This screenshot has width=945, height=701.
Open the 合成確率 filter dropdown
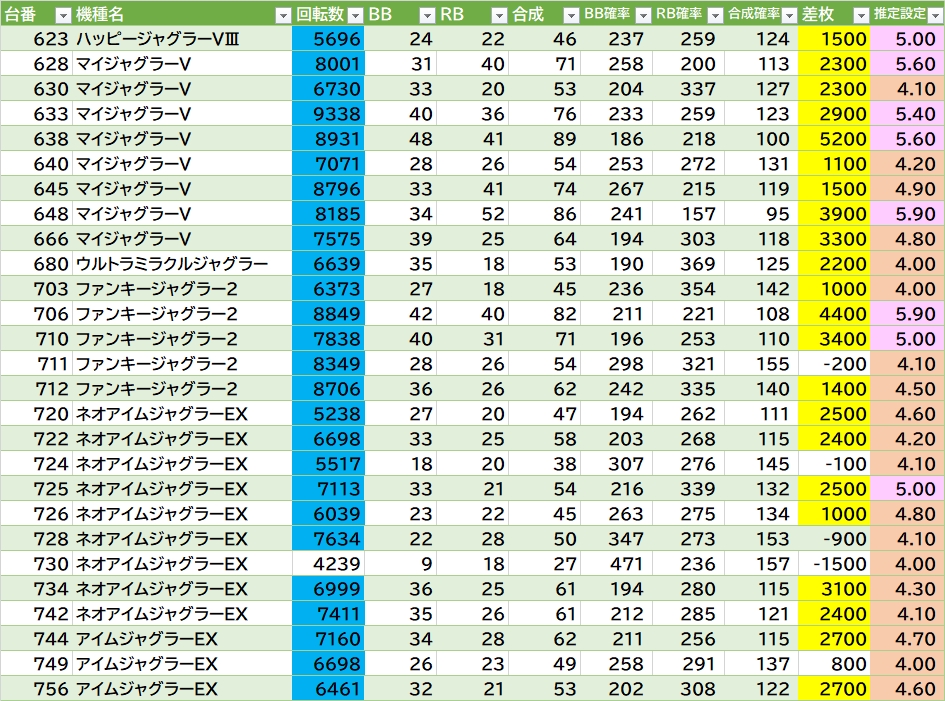(x=787, y=14)
